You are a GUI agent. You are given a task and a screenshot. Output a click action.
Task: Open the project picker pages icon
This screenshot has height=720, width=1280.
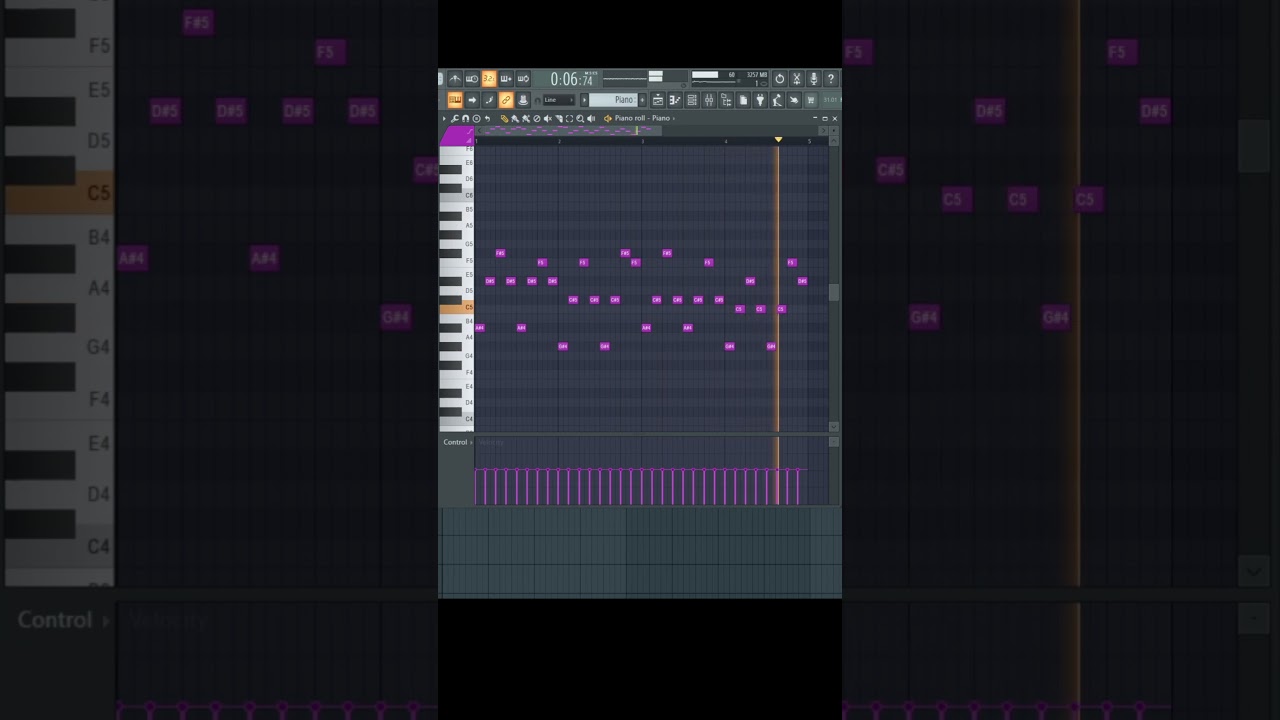tap(743, 100)
